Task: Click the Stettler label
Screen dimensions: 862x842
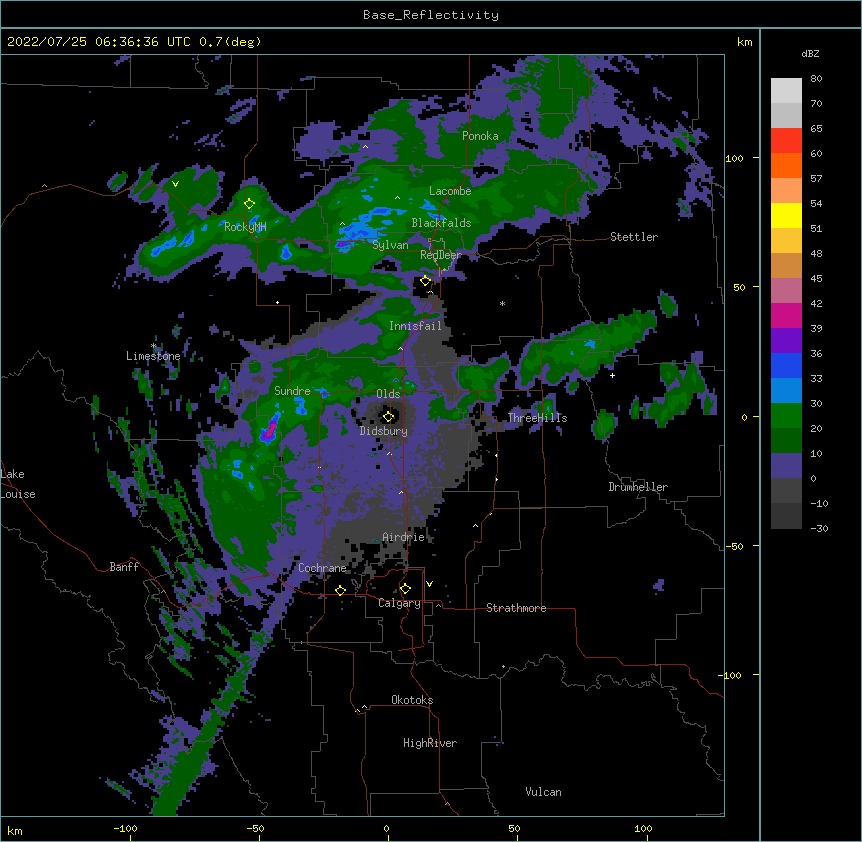Action: point(634,237)
